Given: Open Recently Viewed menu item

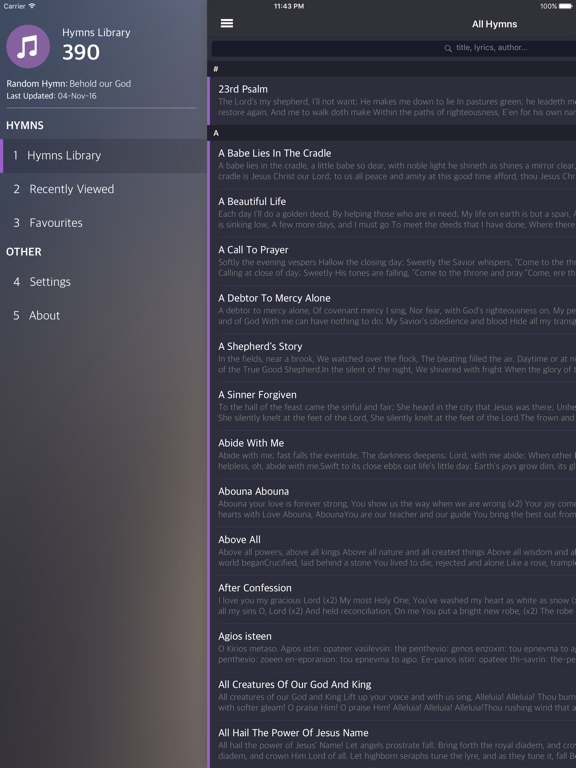Looking at the screenshot, I should 103,189.
